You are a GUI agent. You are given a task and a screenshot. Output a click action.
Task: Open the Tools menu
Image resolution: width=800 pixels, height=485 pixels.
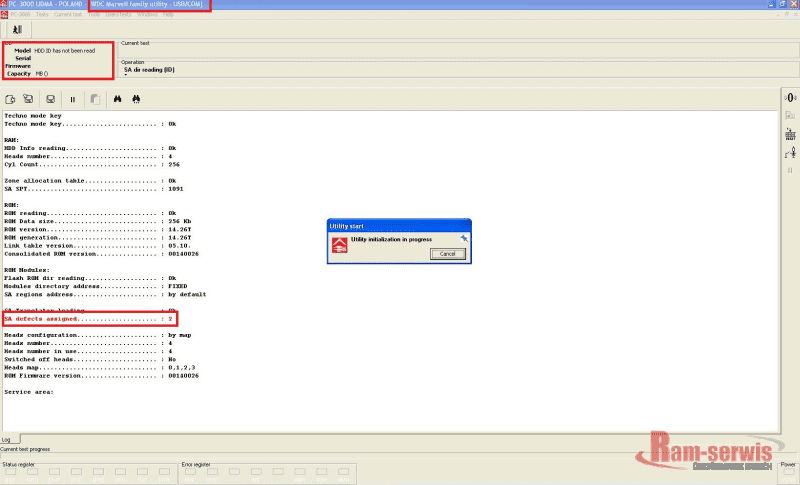93,15
